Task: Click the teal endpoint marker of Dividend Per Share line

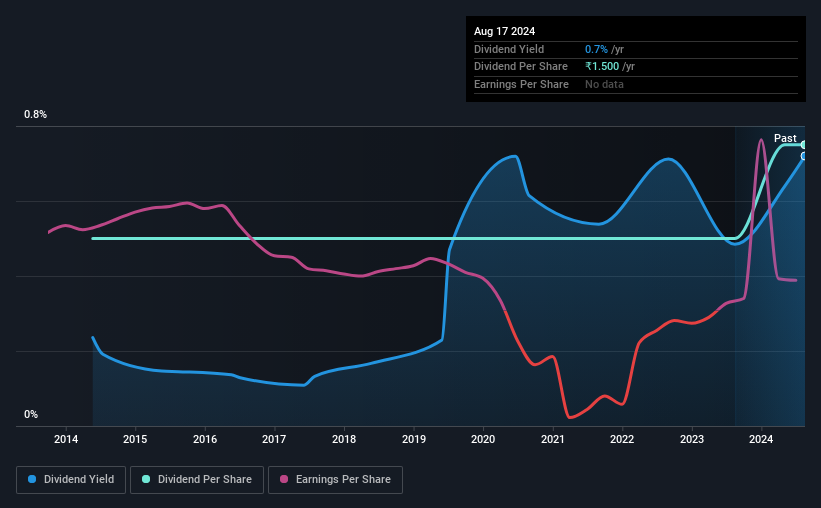Action: coord(804,145)
